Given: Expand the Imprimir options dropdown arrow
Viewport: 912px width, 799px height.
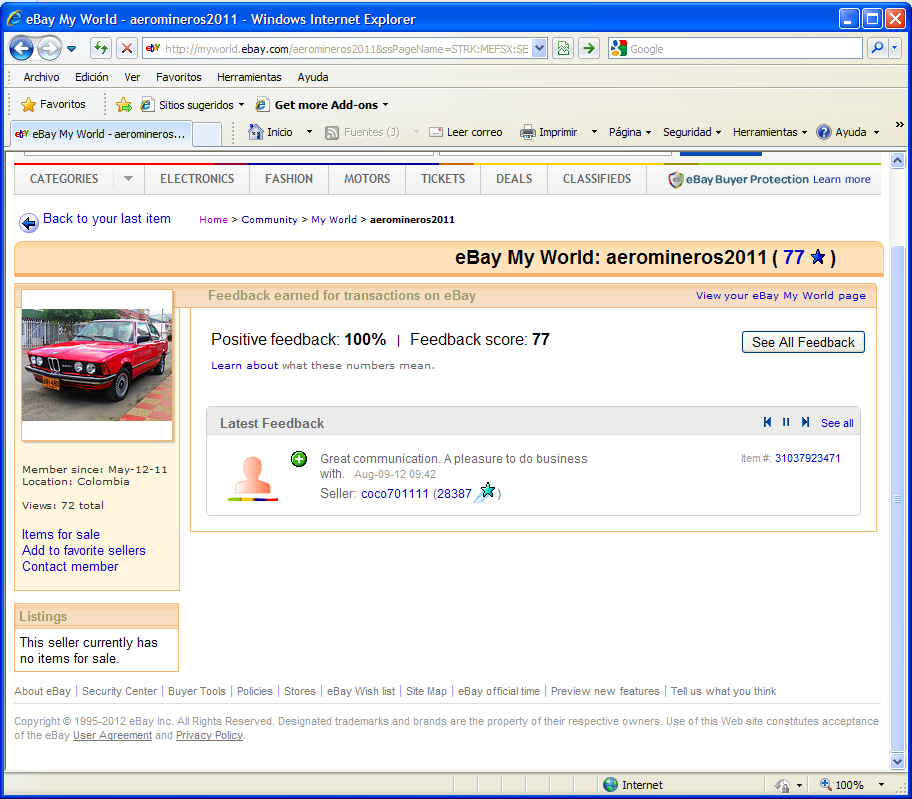Looking at the screenshot, I should tap(594, 132).
